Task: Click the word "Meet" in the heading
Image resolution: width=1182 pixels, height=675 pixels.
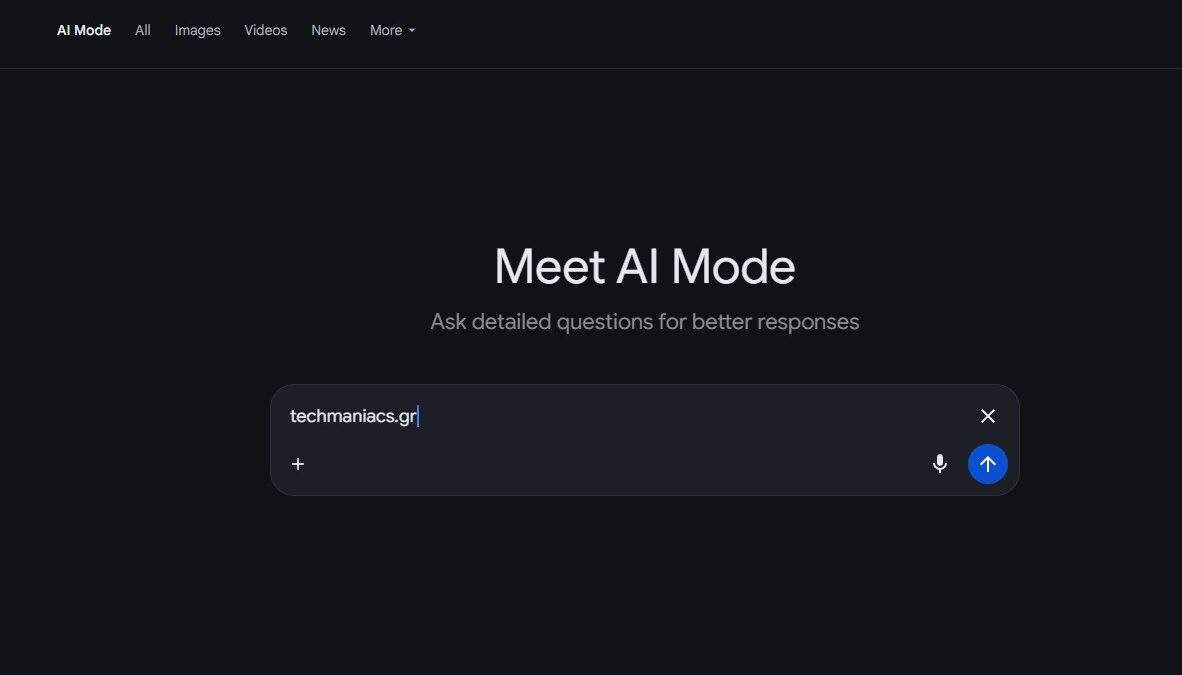Action: (x=549, y=267)
